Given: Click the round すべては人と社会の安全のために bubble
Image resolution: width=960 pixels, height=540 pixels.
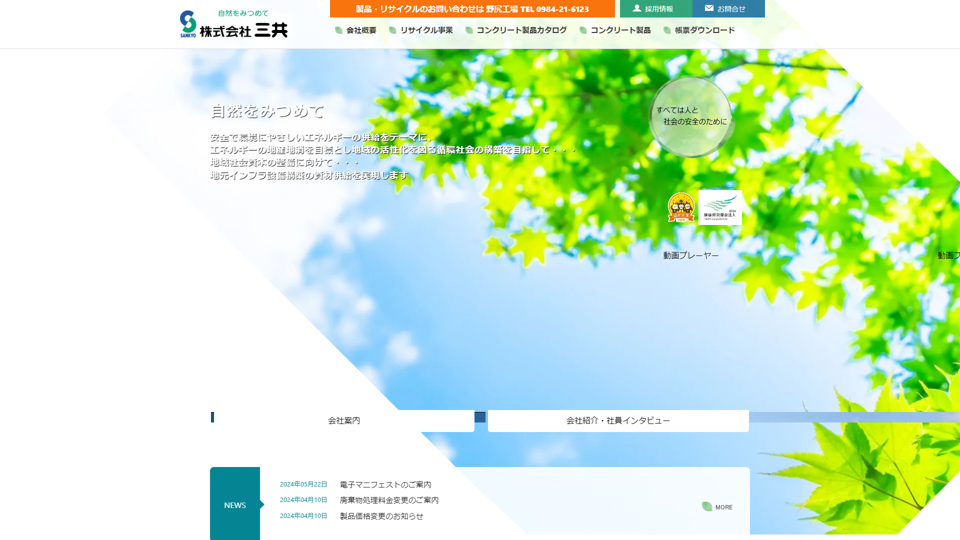Looking at the screenshot, I should click(691, 117).
